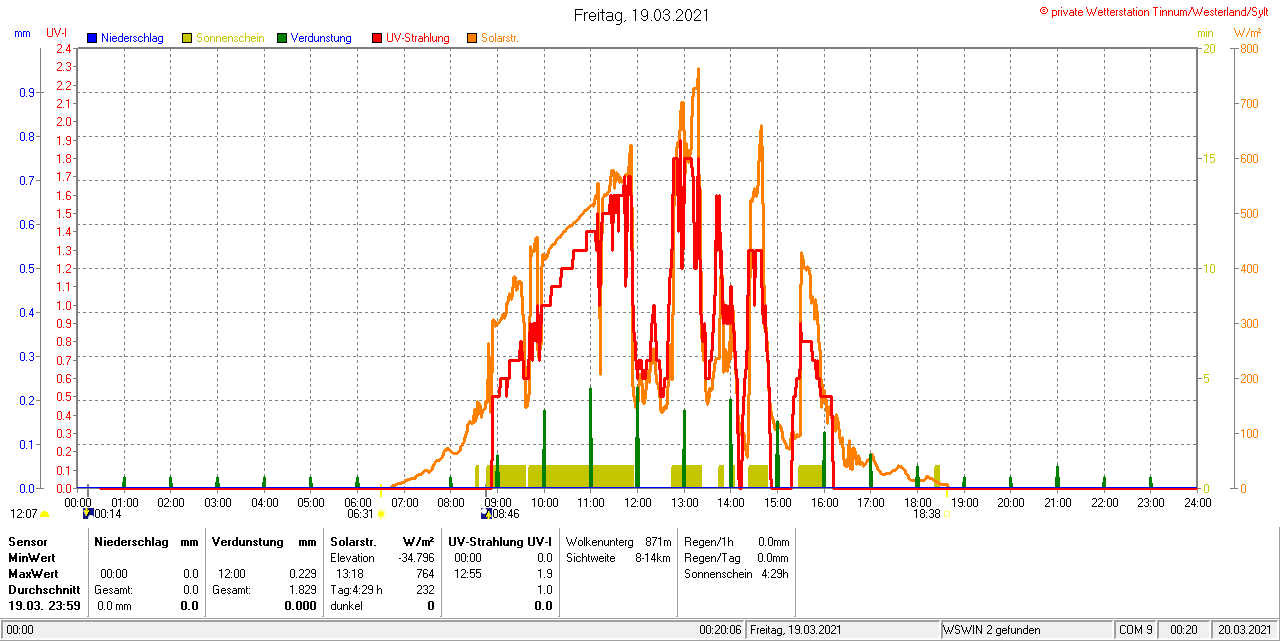The width and height of the screenshot is (1280, 641).
Task: Click the 00:20 status bar field
Action: click(1184, 630)
